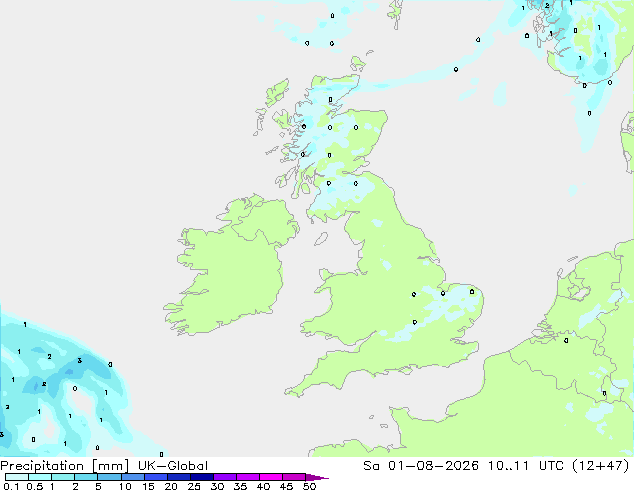Image resolution: width=634 pixels, height=490 pixels.
Task: Click legend scale value '45'
Action: (286, 486)
